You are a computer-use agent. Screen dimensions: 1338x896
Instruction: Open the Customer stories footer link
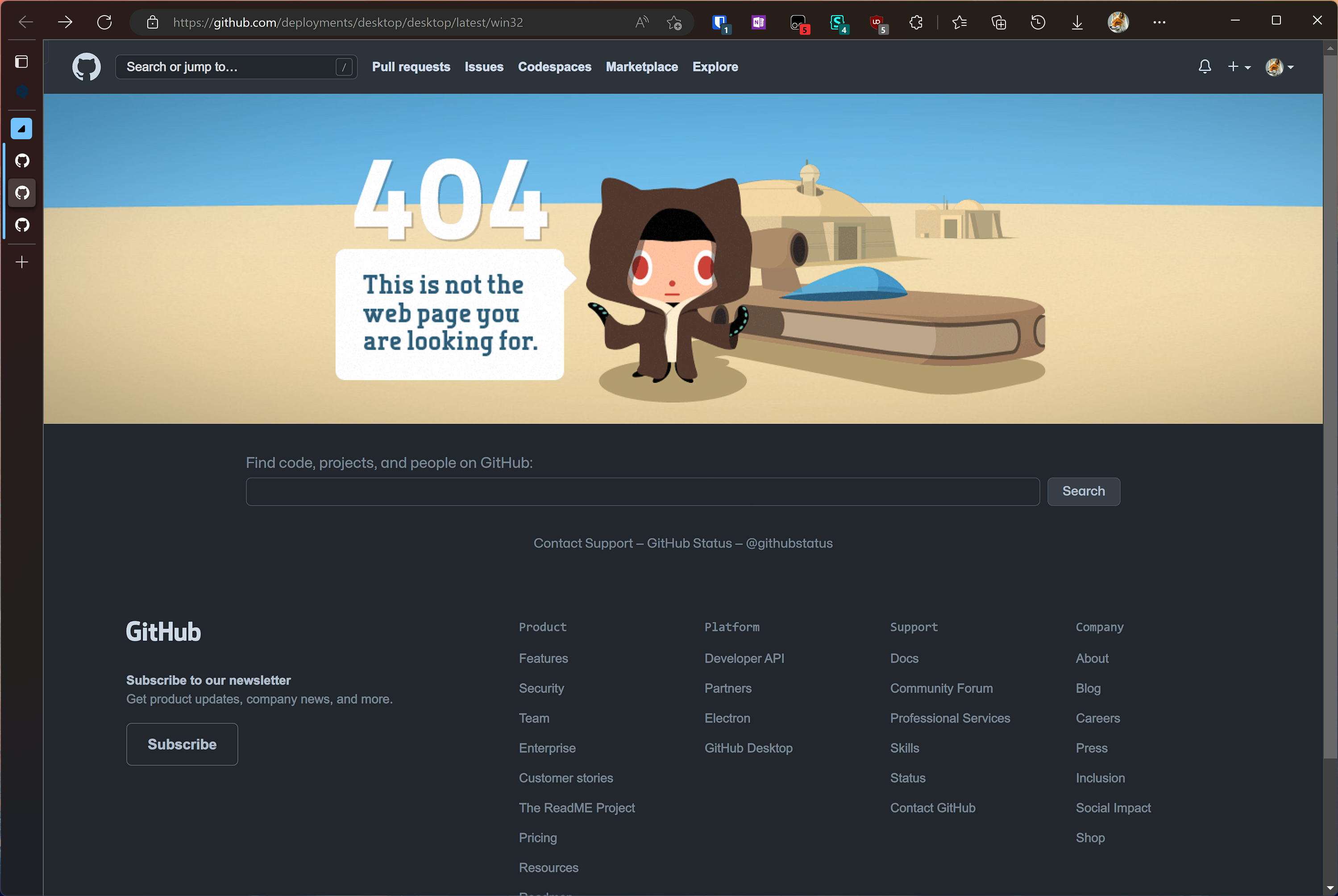[566, 778]
